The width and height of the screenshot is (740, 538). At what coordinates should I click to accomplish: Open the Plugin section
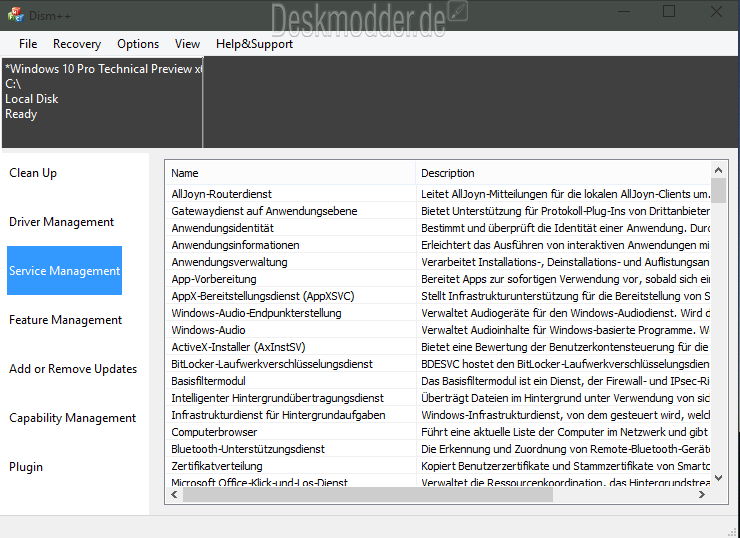[x=26, y=467]
